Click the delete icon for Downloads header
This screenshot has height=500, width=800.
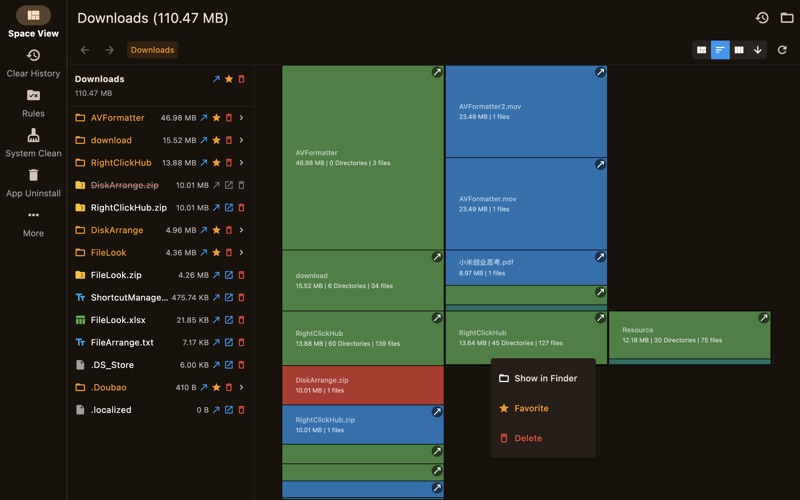(x=241, y=79)
